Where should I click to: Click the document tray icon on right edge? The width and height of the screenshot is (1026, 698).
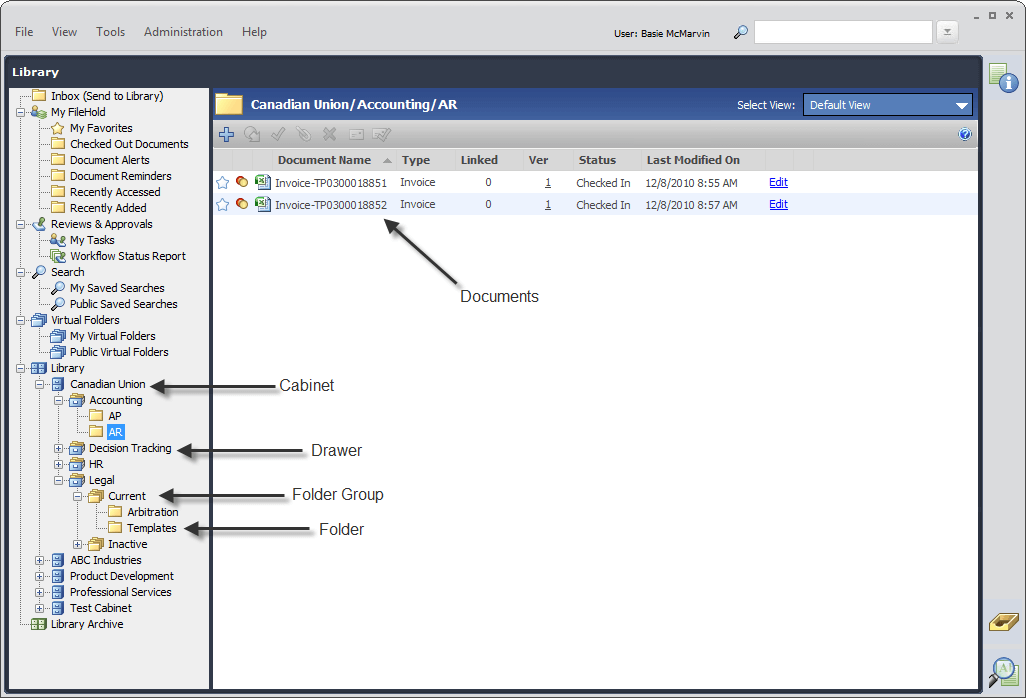pos(1004,622)
